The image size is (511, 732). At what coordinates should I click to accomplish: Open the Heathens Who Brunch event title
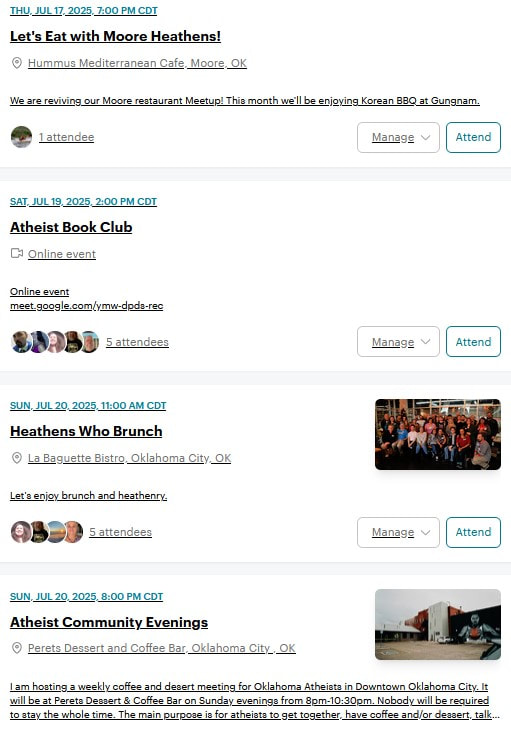point(86,431)
